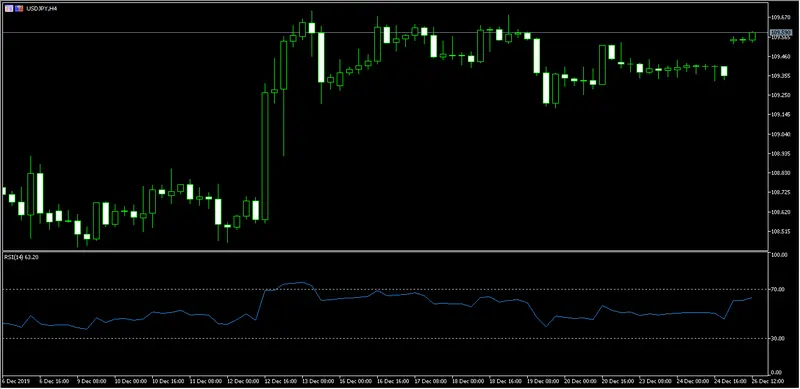Select the RSI 30.00 level label
This screenshot has width=800, height=389.
pyautogui.click(x=777, y=338)
